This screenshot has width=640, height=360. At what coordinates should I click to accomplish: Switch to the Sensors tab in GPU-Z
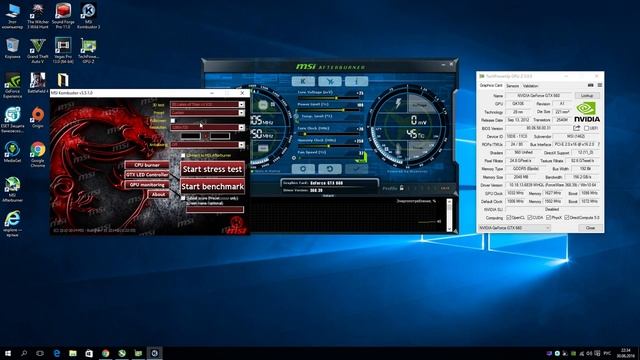513,86
